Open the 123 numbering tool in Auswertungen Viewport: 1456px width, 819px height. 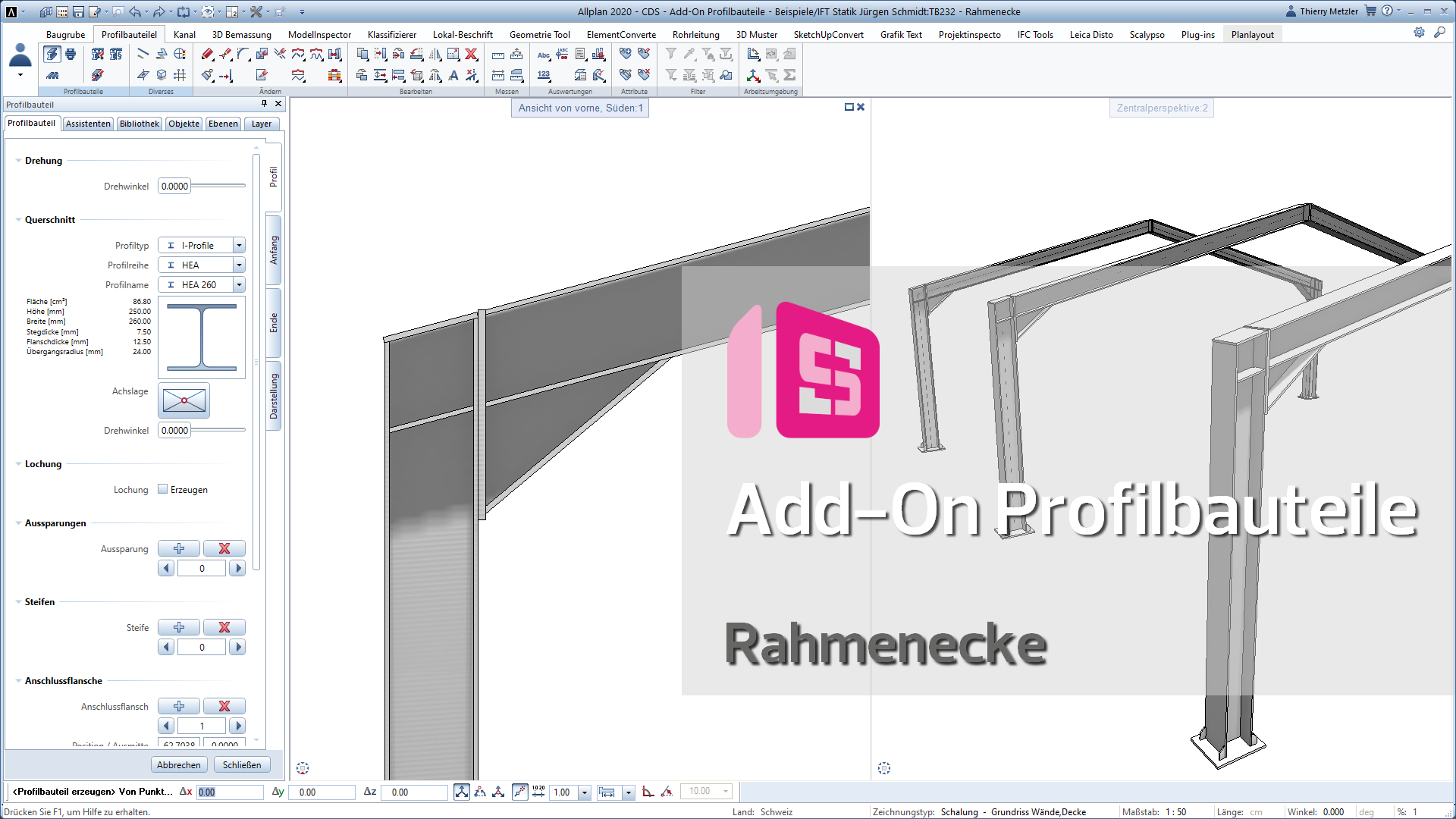[x=544, y=75]
